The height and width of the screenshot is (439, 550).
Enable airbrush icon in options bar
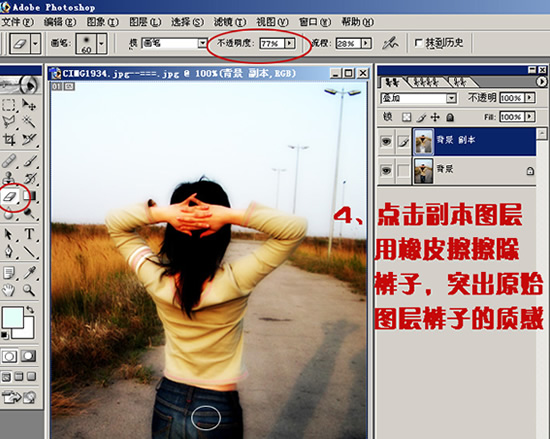click(x=390, y=43)
